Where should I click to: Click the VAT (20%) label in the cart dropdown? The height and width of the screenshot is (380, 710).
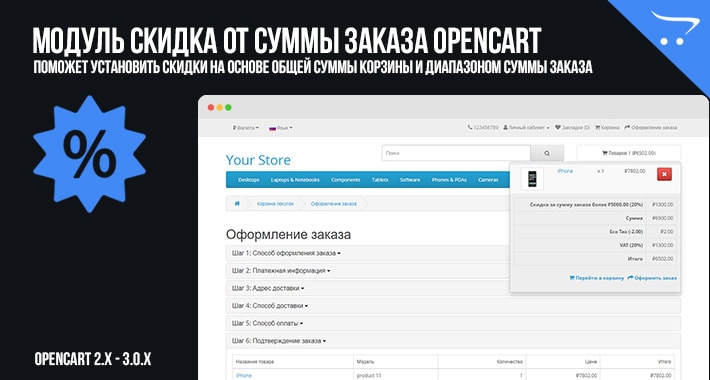(x=631, y=245)
